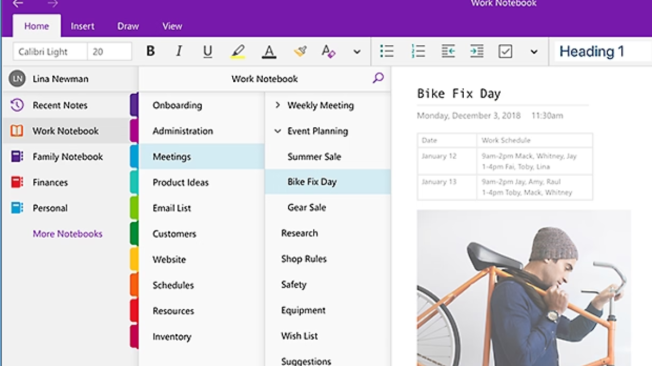Open the Heading 1 styles box

(x=603, y=52)
